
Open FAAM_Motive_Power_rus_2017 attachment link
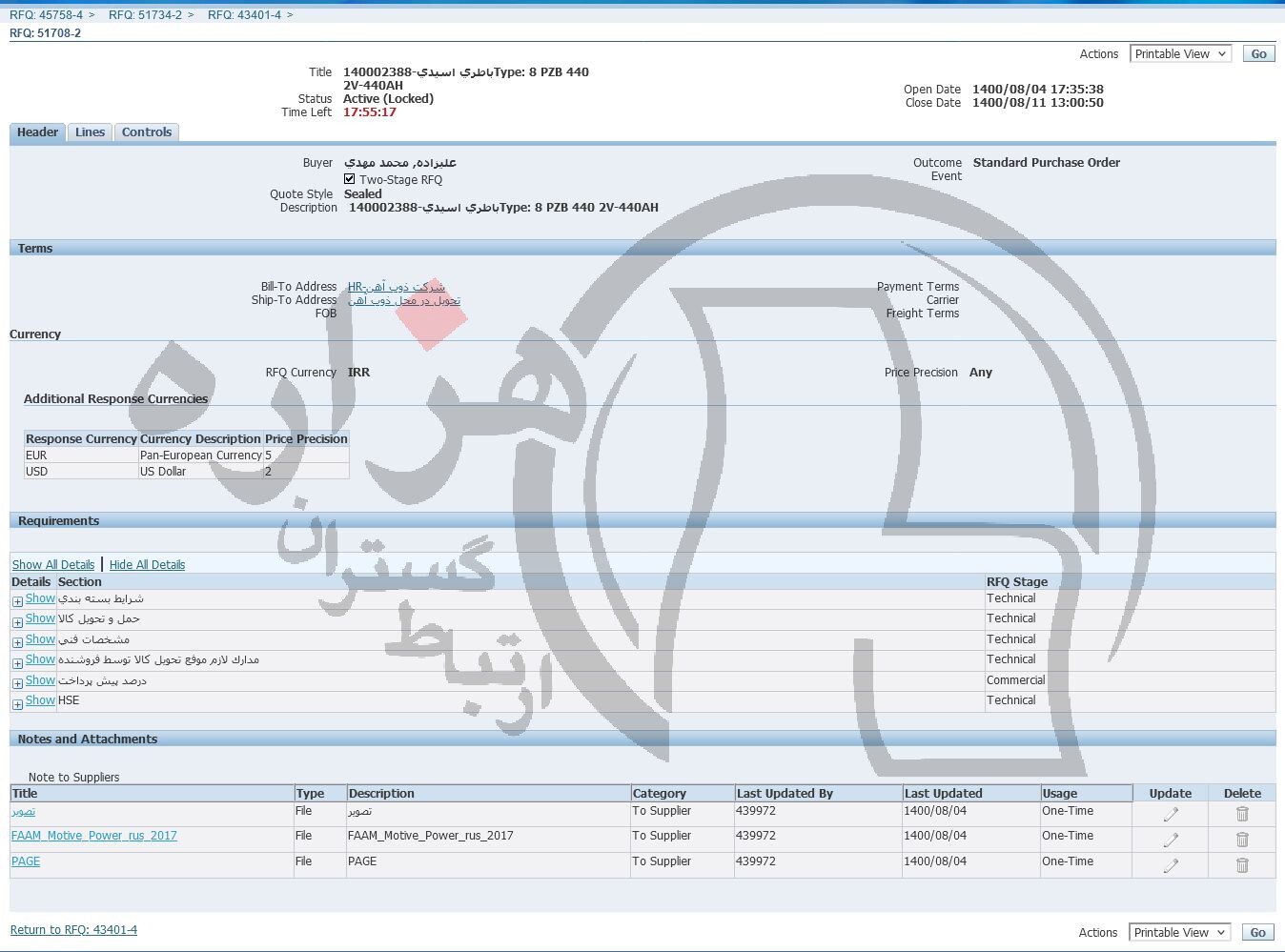point(93,836)
